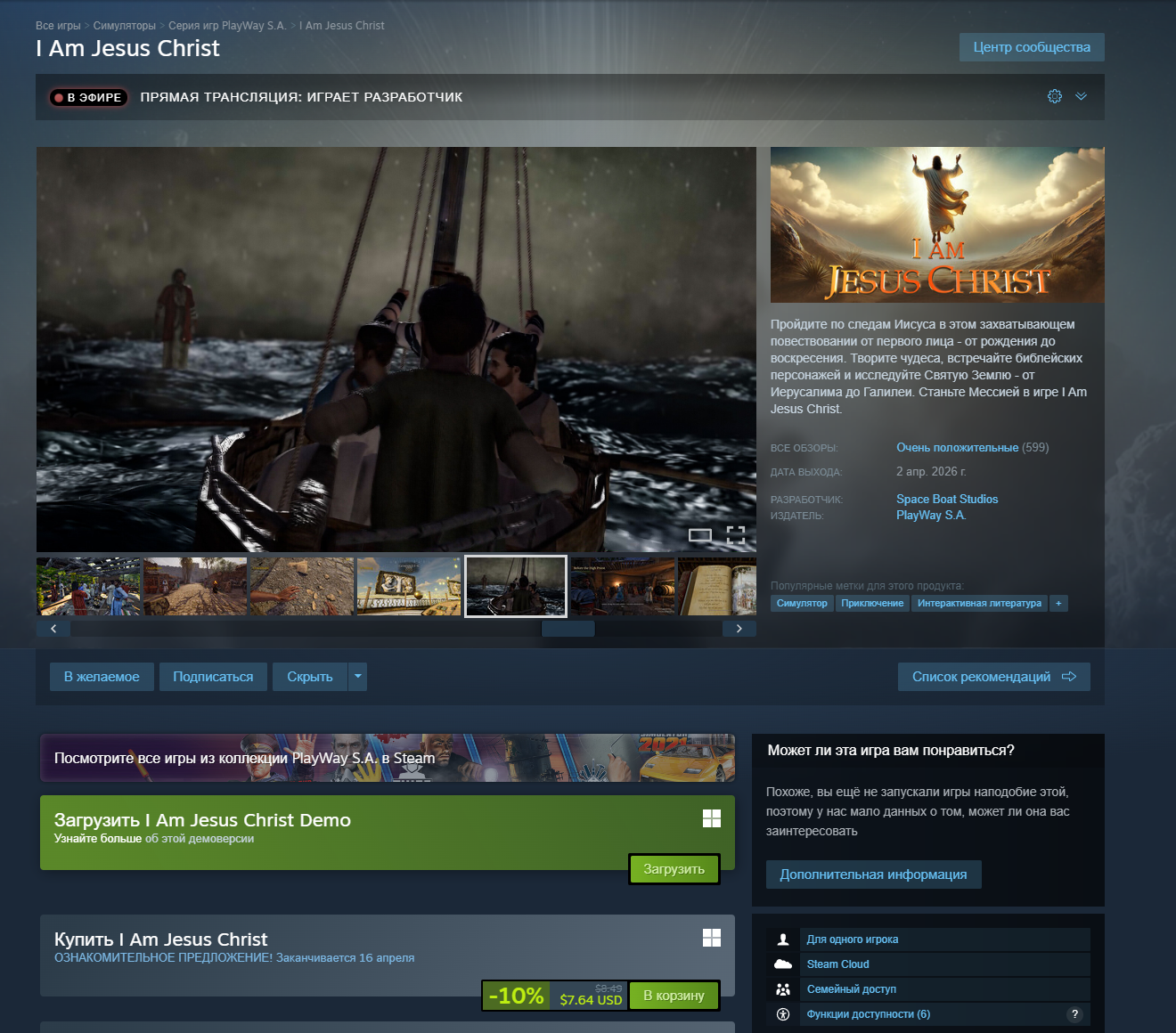Screen dimensions: 1176x1033
Task: Open the Для одного игрока feature link
Action: pos(853,939)
